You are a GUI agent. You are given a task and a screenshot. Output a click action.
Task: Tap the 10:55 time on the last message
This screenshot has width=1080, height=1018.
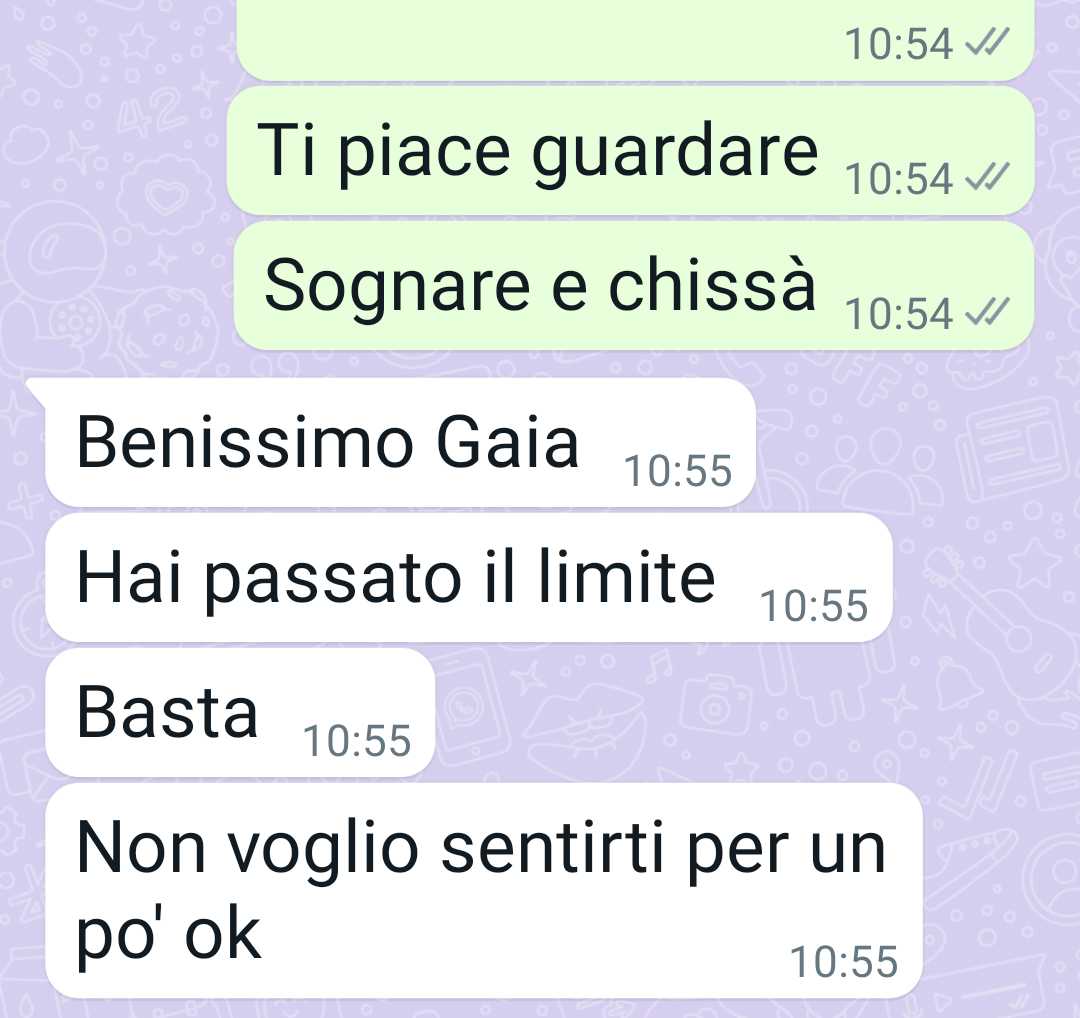(x=844, y=962)
